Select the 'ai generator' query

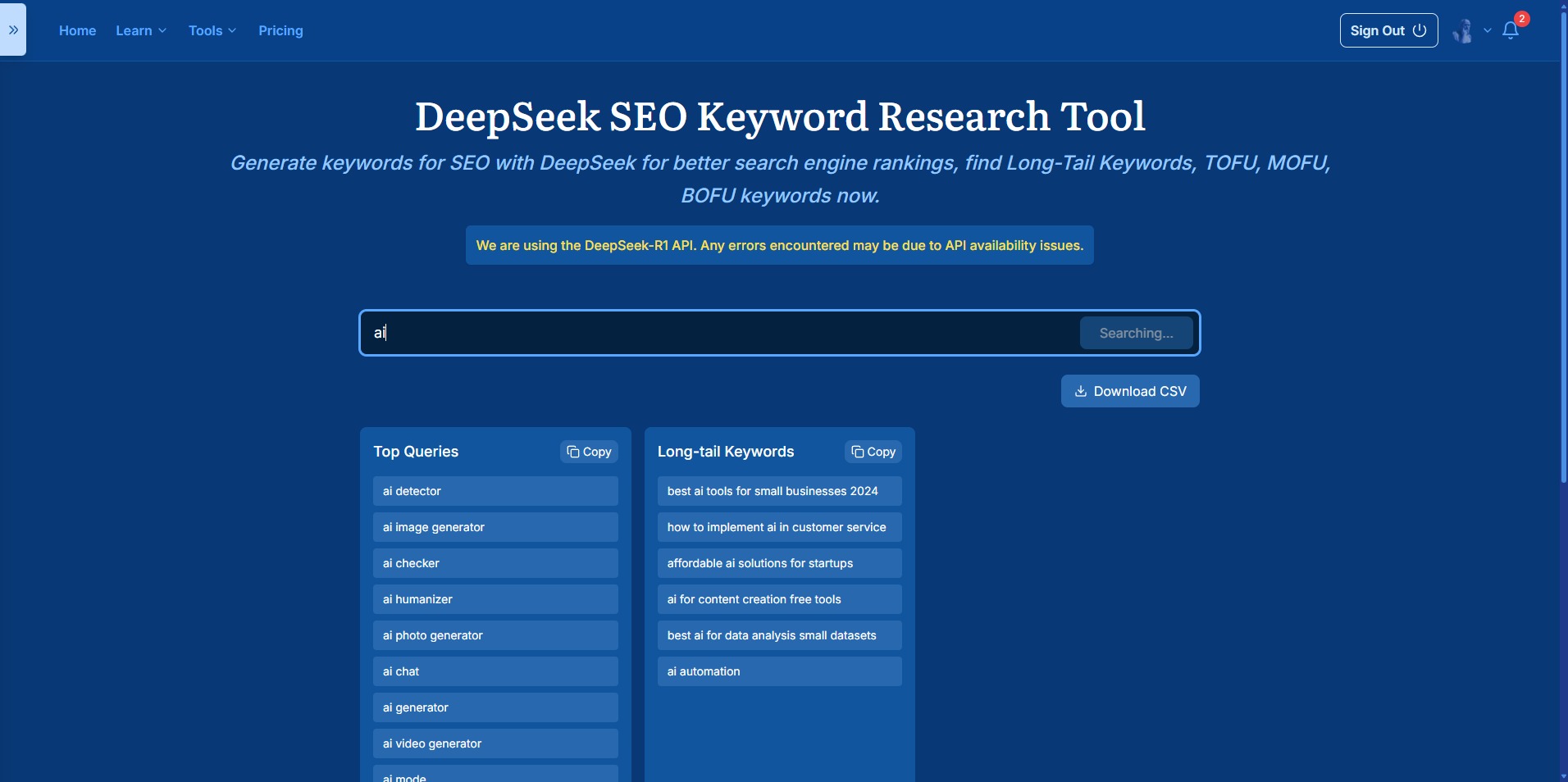tap(495, 707)
